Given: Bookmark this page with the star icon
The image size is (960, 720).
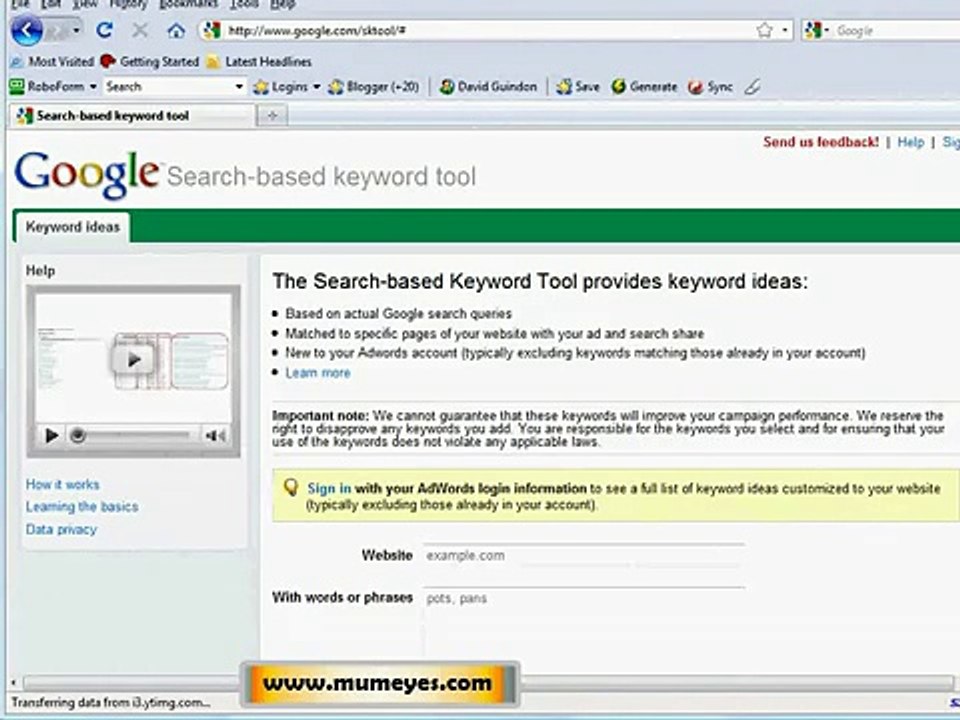Looking at the screenshot, I should click(x=764, y=30).
